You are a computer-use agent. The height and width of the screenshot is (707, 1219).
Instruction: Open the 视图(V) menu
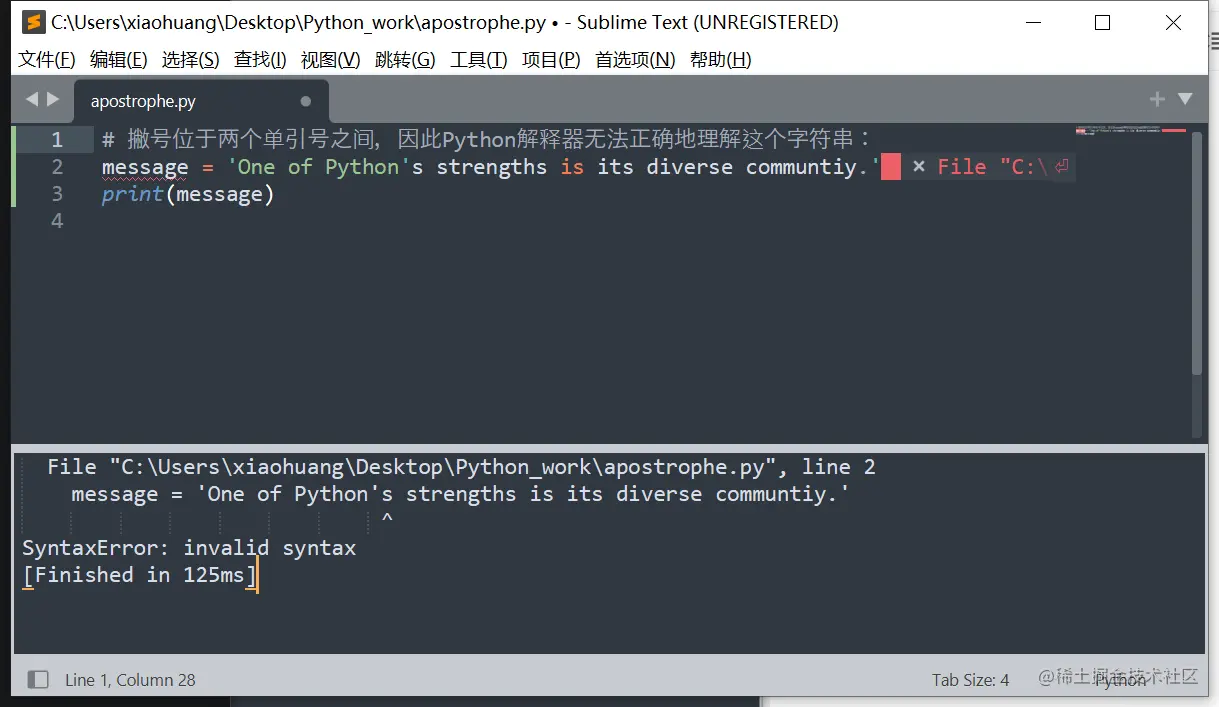[330, 60]
